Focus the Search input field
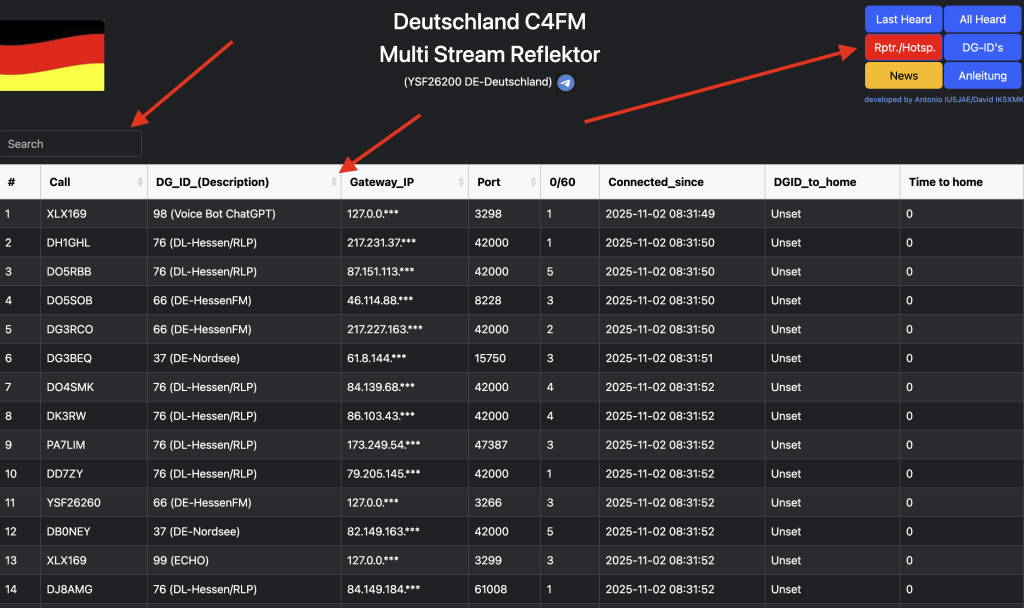The image size is (1024, 608). 70,144
